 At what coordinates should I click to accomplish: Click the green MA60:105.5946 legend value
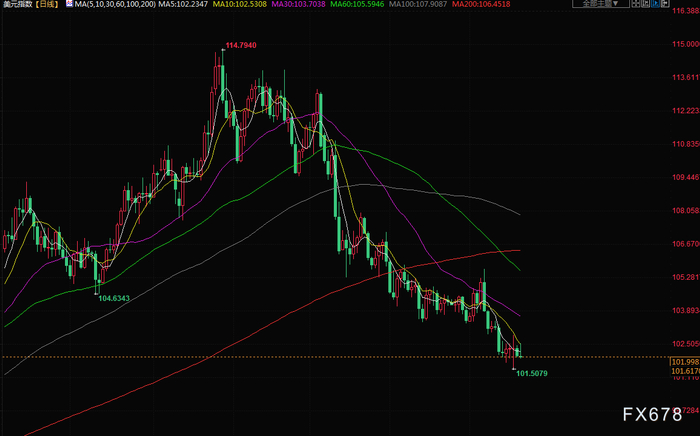pyautogui.click(x=357, y=4)
